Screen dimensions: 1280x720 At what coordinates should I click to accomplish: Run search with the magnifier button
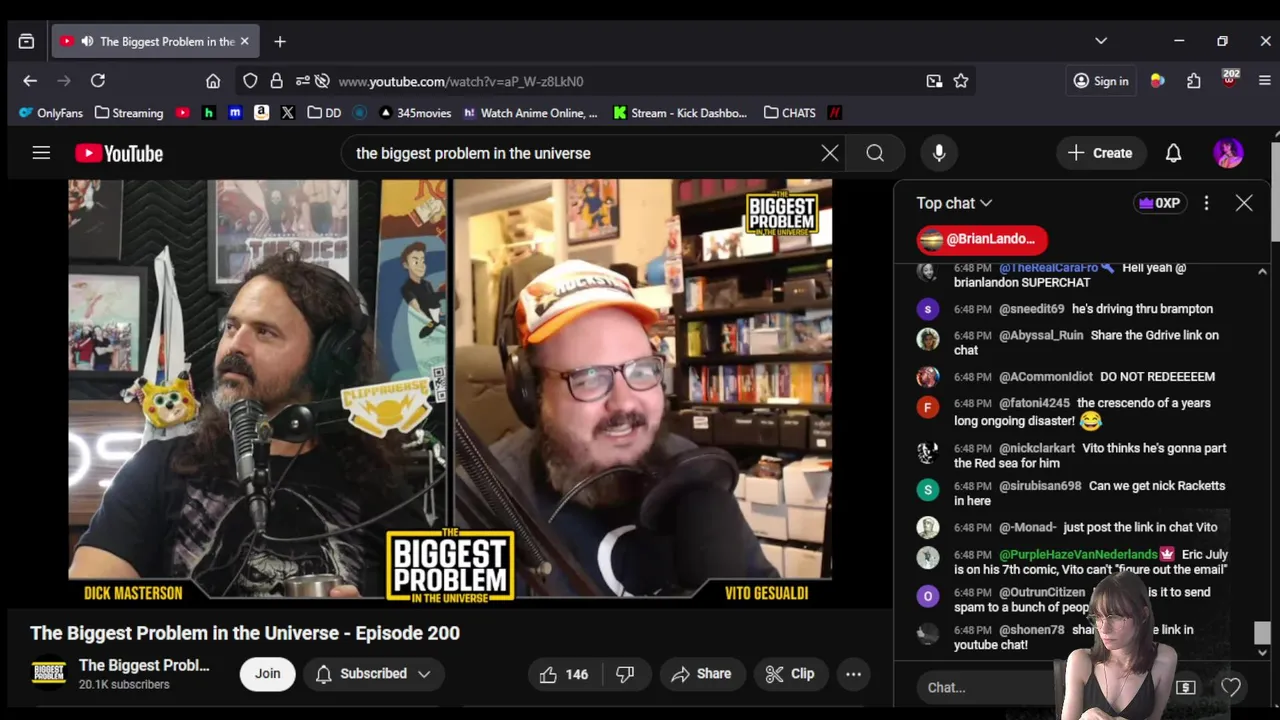[875, 153]
